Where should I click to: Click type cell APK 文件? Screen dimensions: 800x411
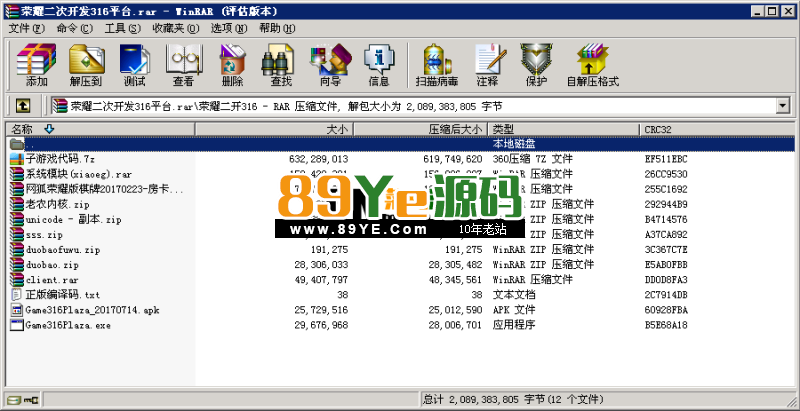[x=514, y=310]
